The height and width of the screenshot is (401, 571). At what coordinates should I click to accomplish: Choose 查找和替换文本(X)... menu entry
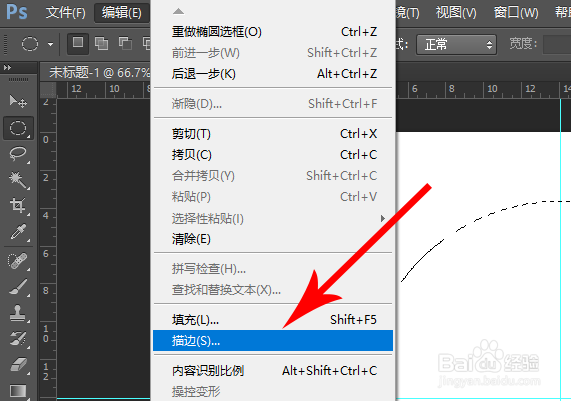coord(273,290)
